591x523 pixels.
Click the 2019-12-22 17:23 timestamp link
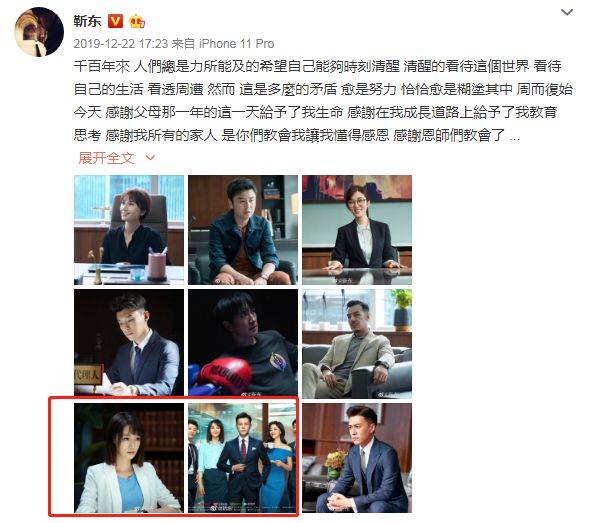121,44
